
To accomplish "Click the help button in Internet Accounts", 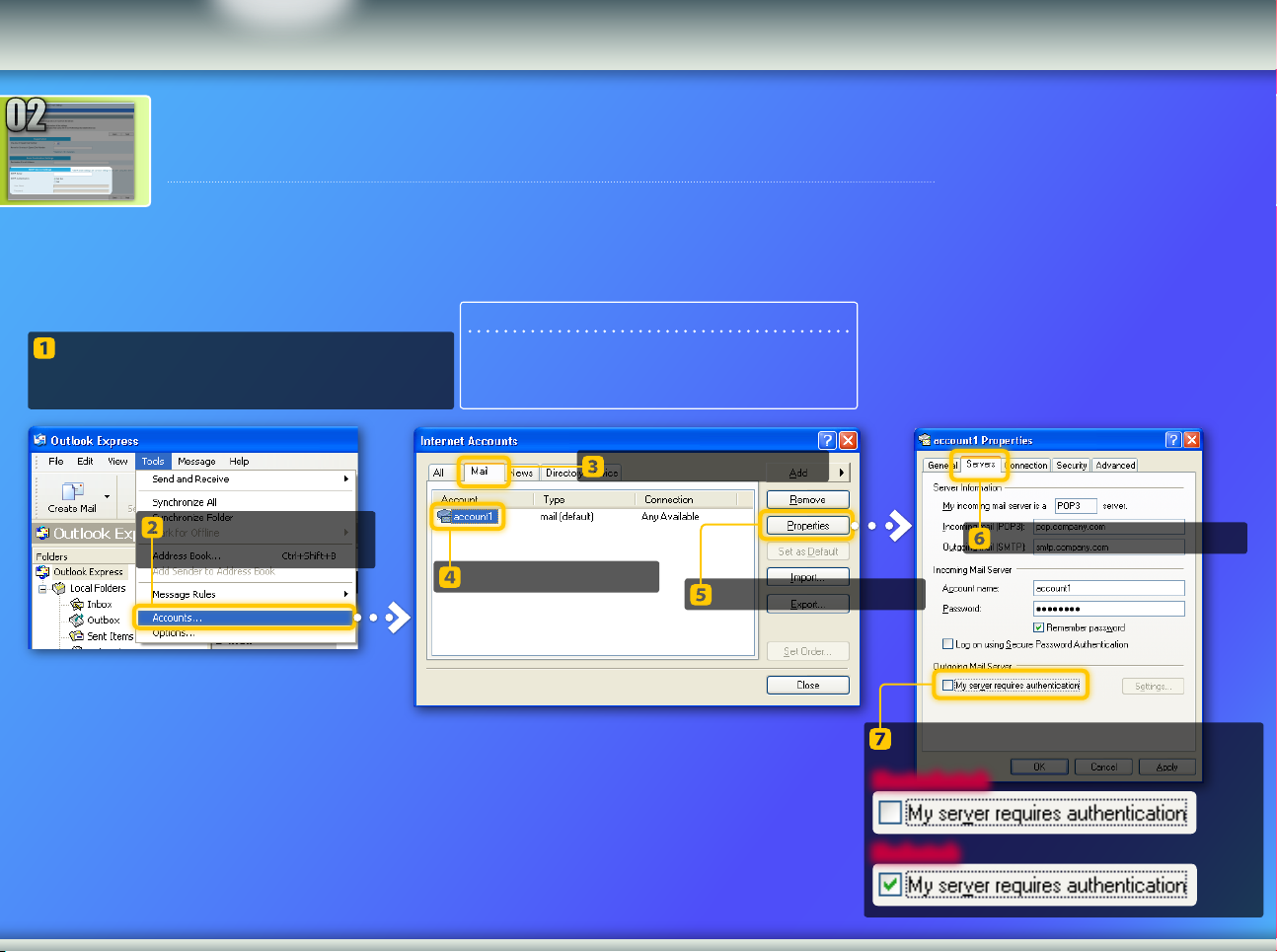I will 827,440.
